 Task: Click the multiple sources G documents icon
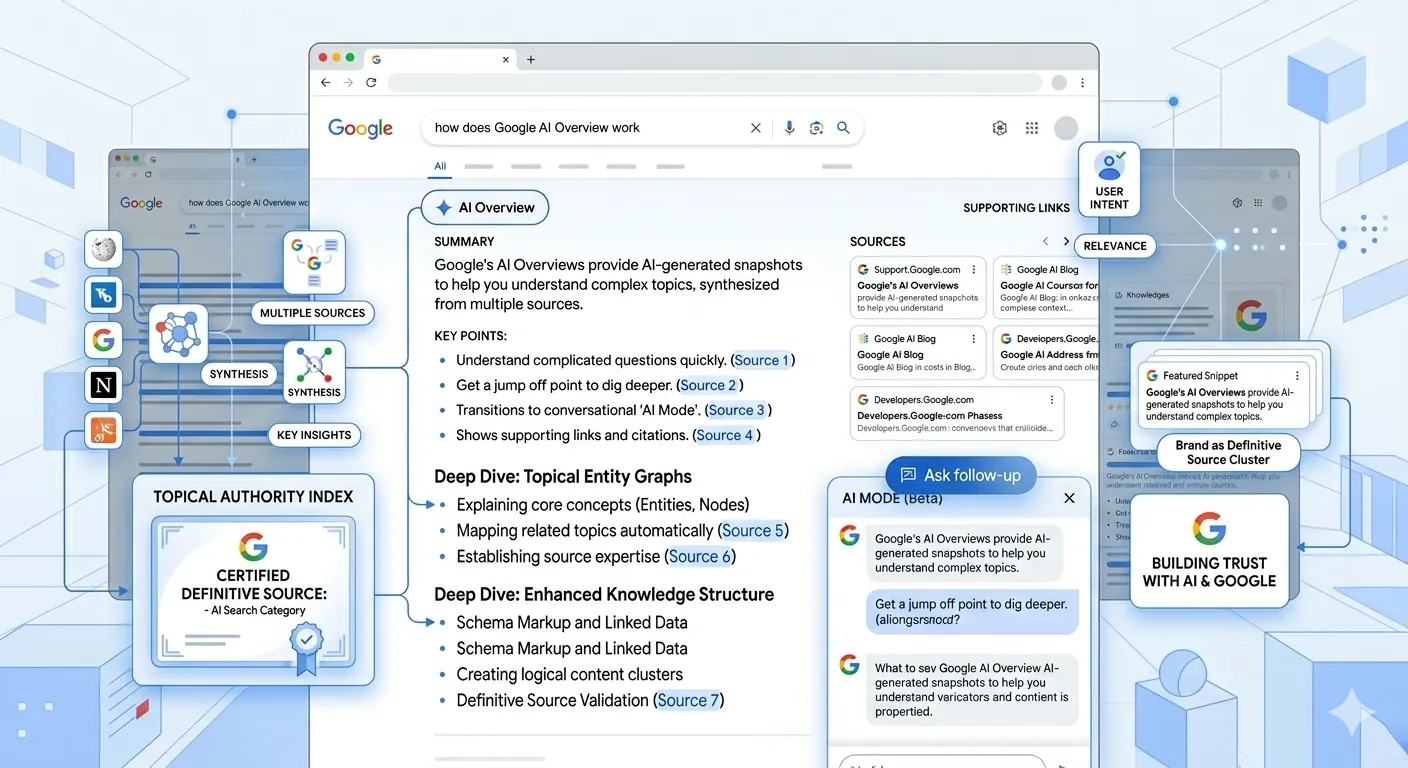(313, 262)
